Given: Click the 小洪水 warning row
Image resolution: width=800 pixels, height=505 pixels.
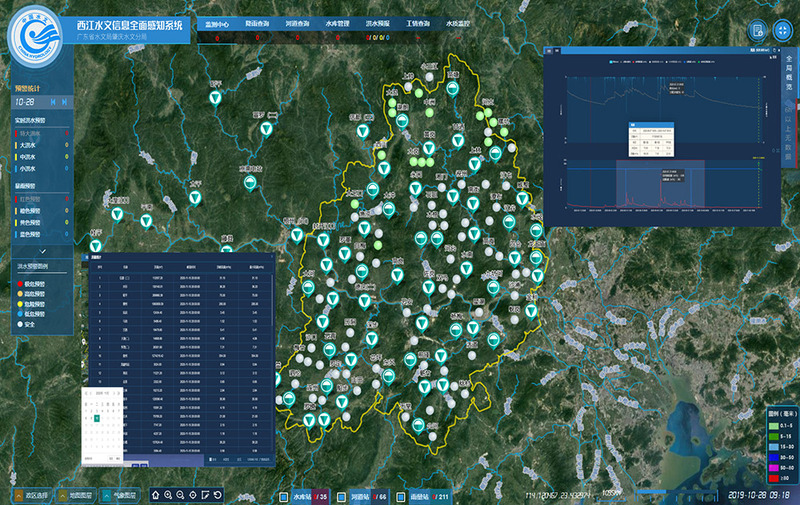Looking at the screenshot, I should 42,169.
